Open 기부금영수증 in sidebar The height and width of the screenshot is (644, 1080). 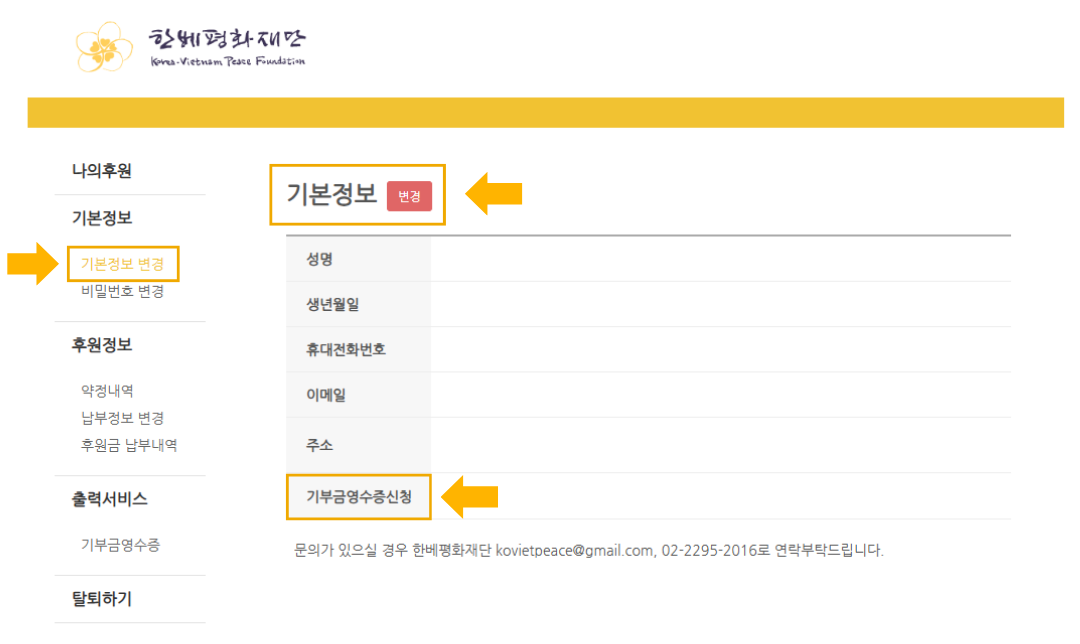(x=121, y=545)
